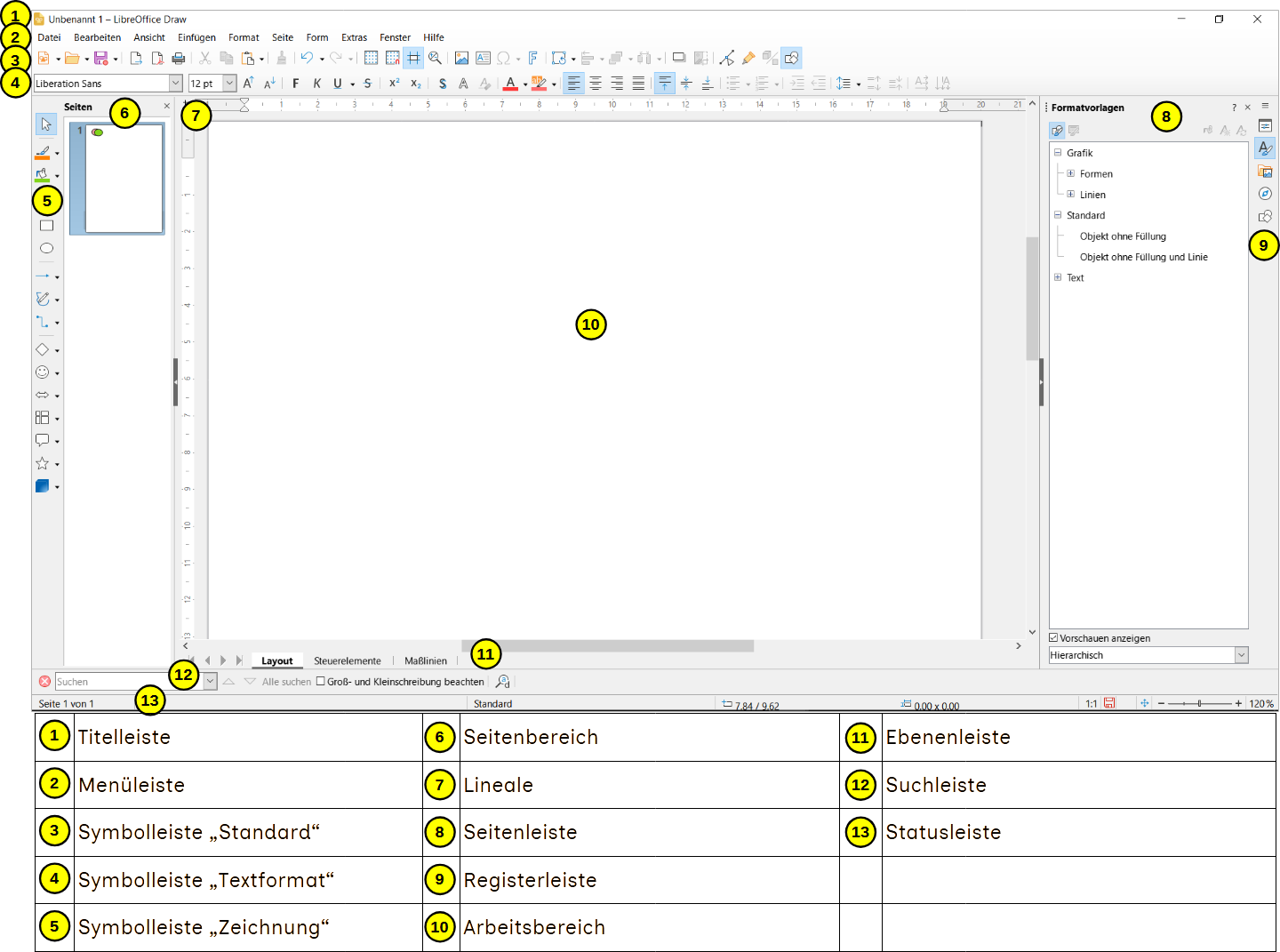Expand the Formen tree node
This screenshot has height=952, width=1280.
click(1071, 173)
